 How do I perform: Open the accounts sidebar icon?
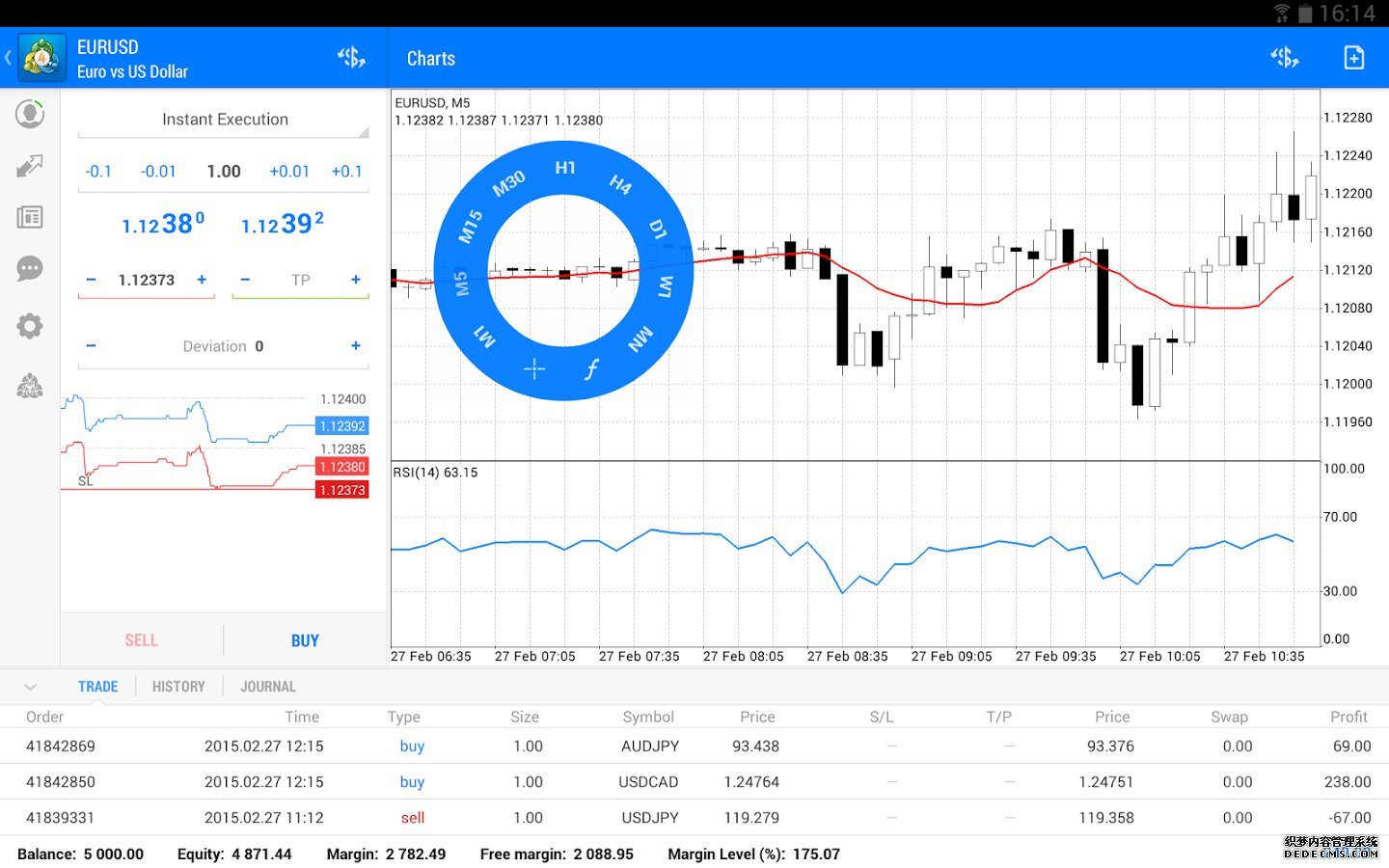[30, 114]
